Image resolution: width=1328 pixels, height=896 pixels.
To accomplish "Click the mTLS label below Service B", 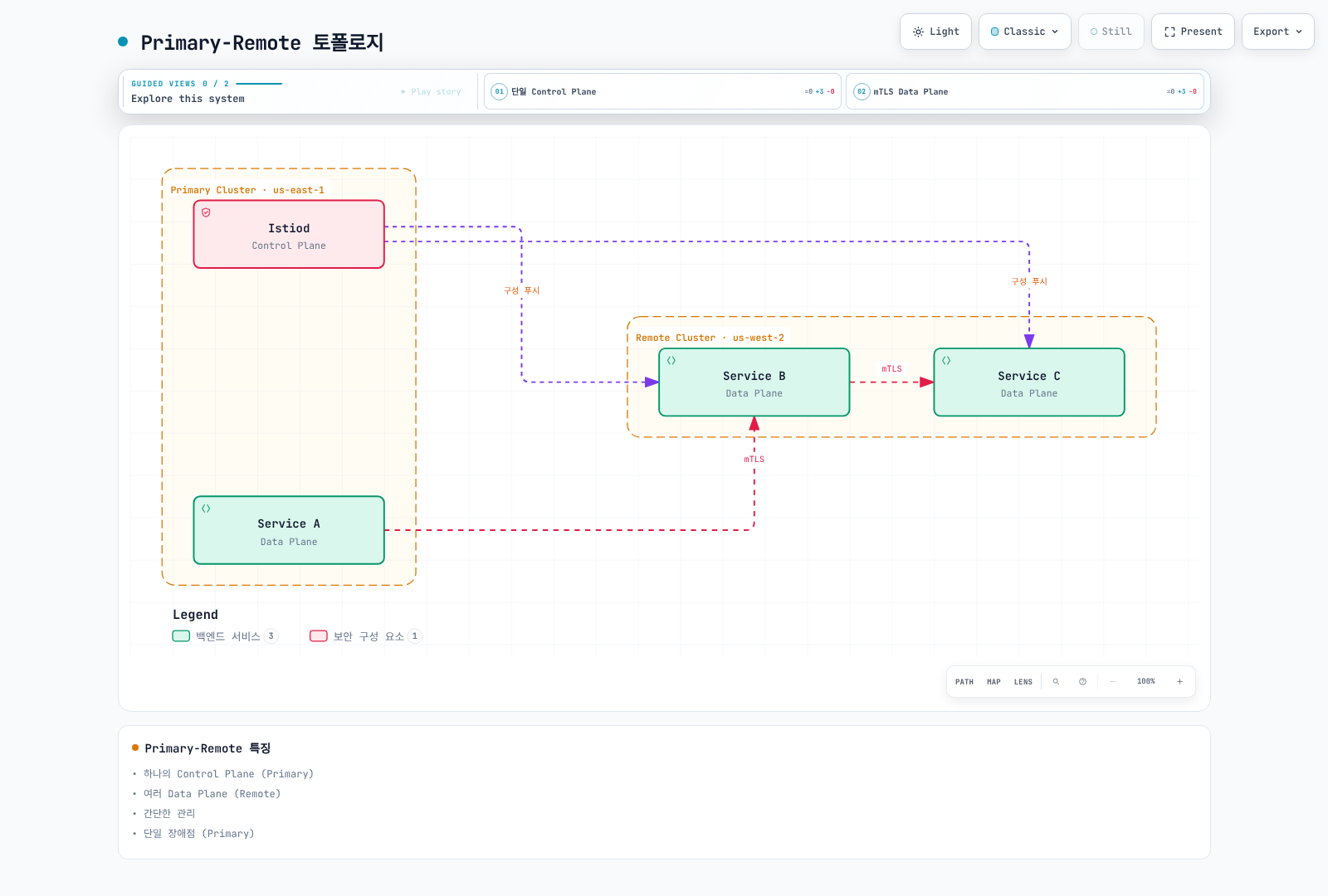I will pyautogui.click(x=754, y=460).
